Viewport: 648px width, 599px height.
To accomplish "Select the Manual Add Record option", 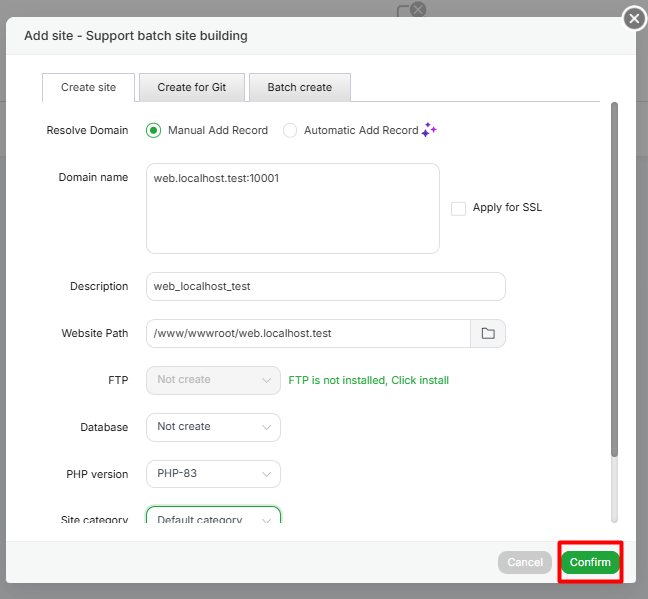I will (x=154, y=130).
